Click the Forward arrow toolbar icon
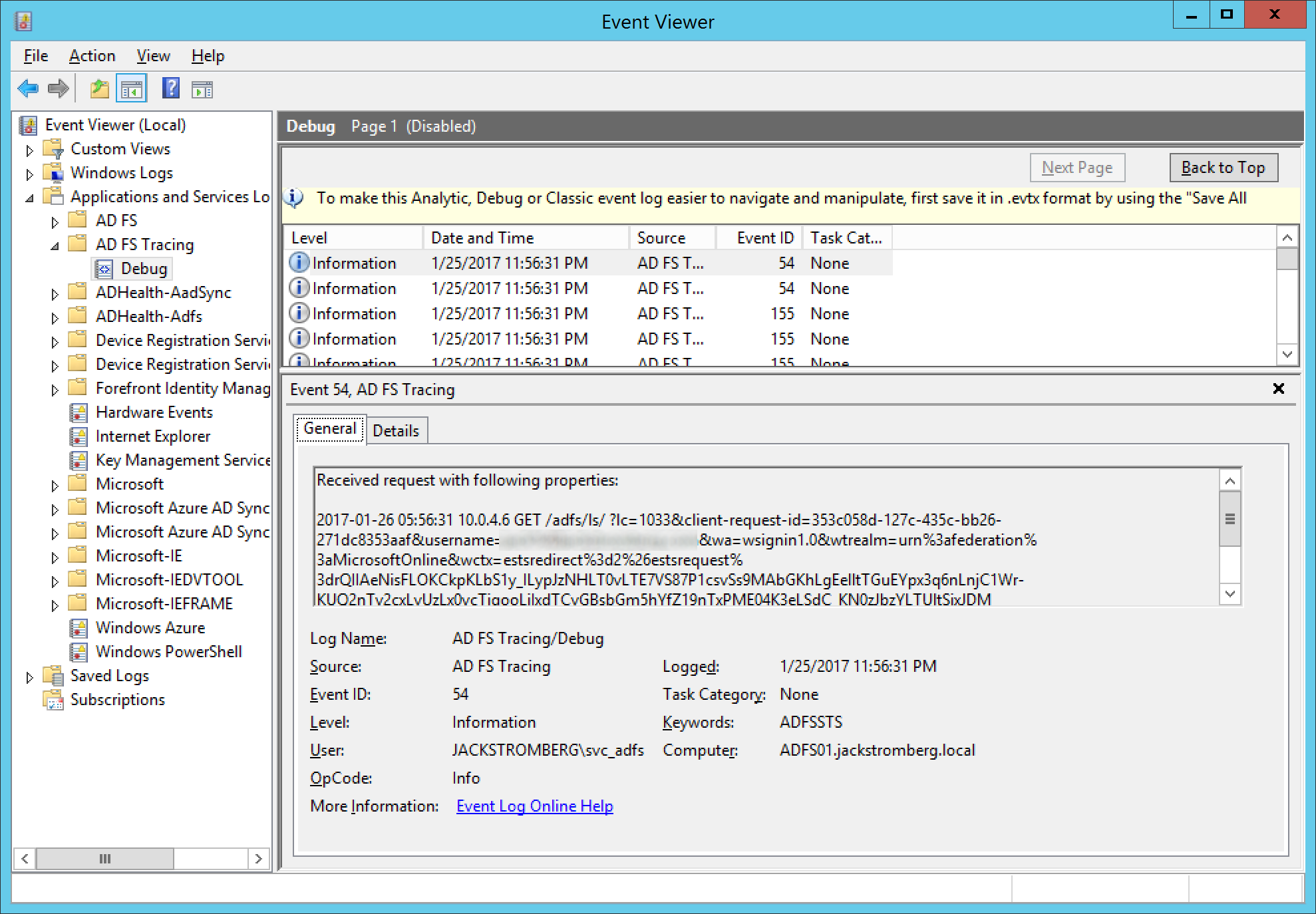1316x914 pixels. click(59, 88)
